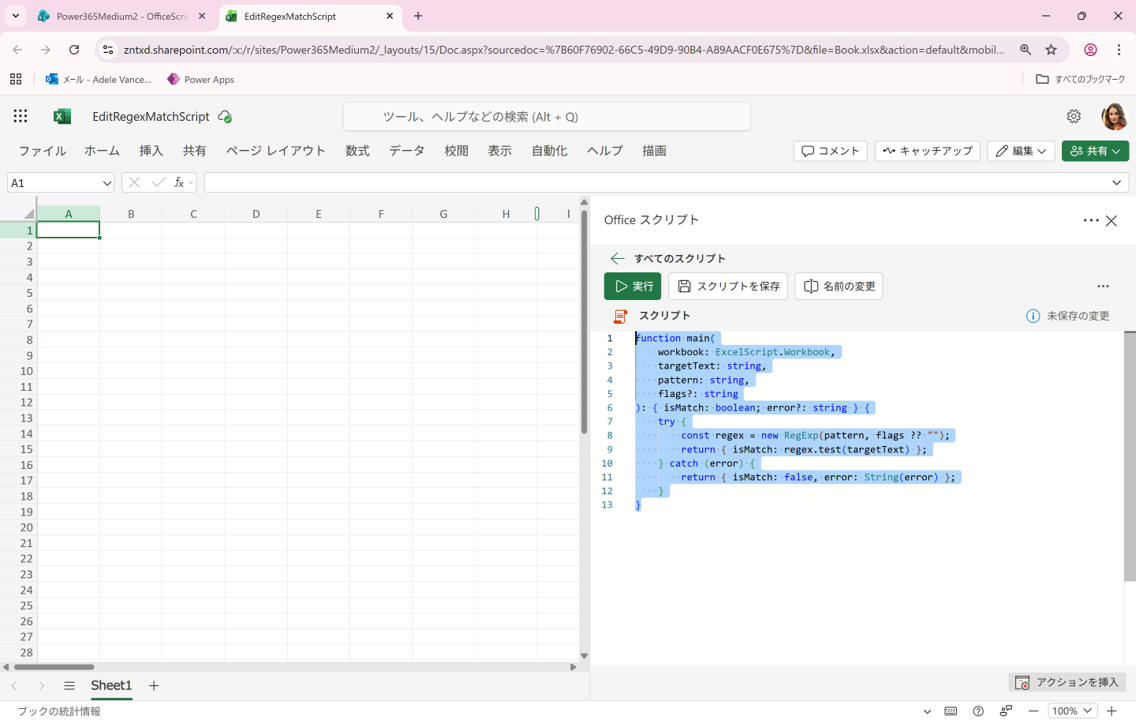Switch to the Power365Medium2 browser tab
Viewport: 1136px width, 720px height.
pyautogui.click(x=120, y=17)
